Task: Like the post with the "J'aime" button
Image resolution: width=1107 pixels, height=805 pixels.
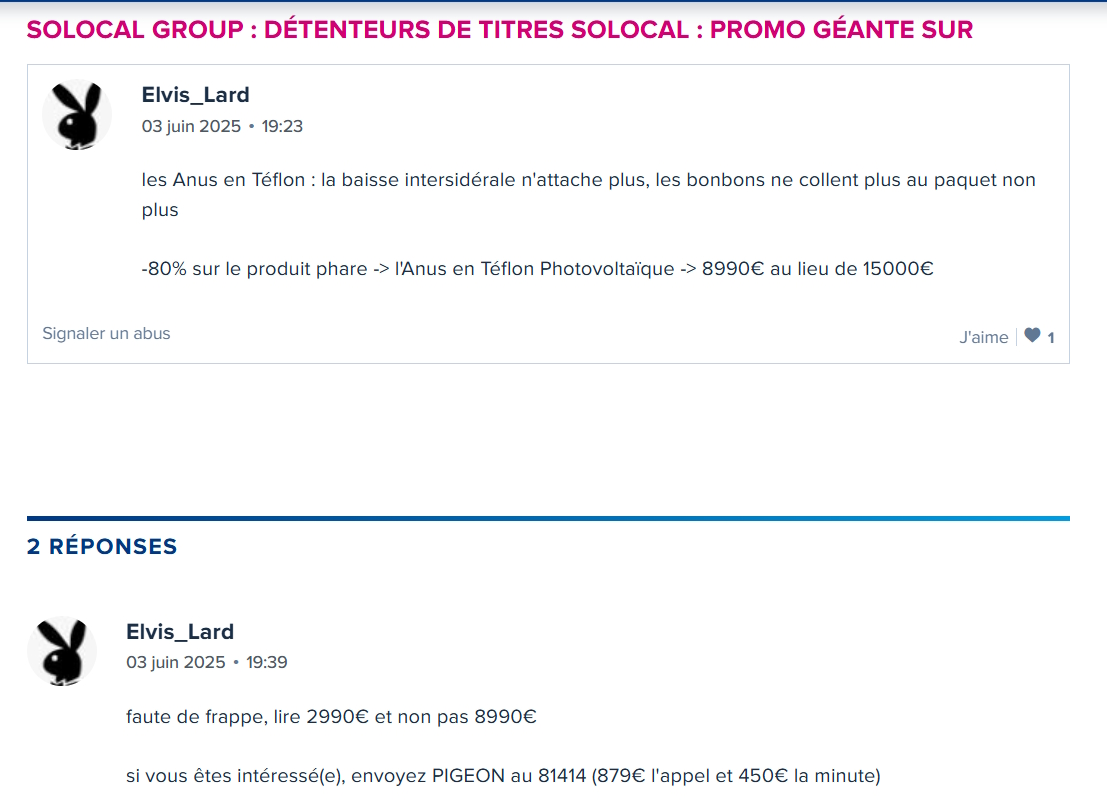Action: [983, 338]
